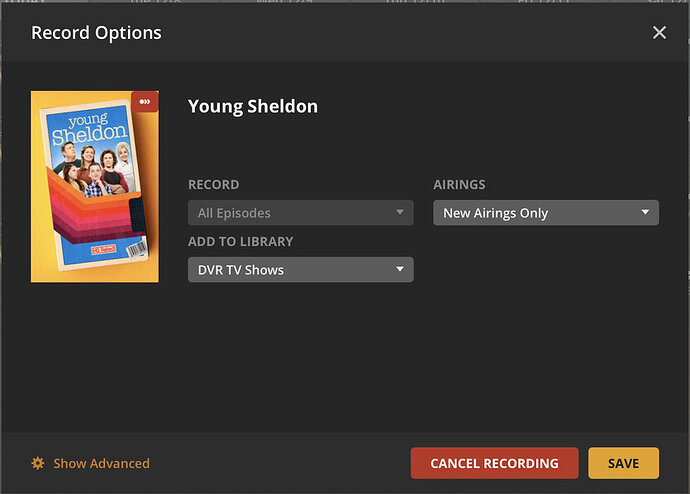Screen dimensions: 690x494
Task: Click the arrow on New Airings Only
Action: pyautogui.click(x=645, y=212)
